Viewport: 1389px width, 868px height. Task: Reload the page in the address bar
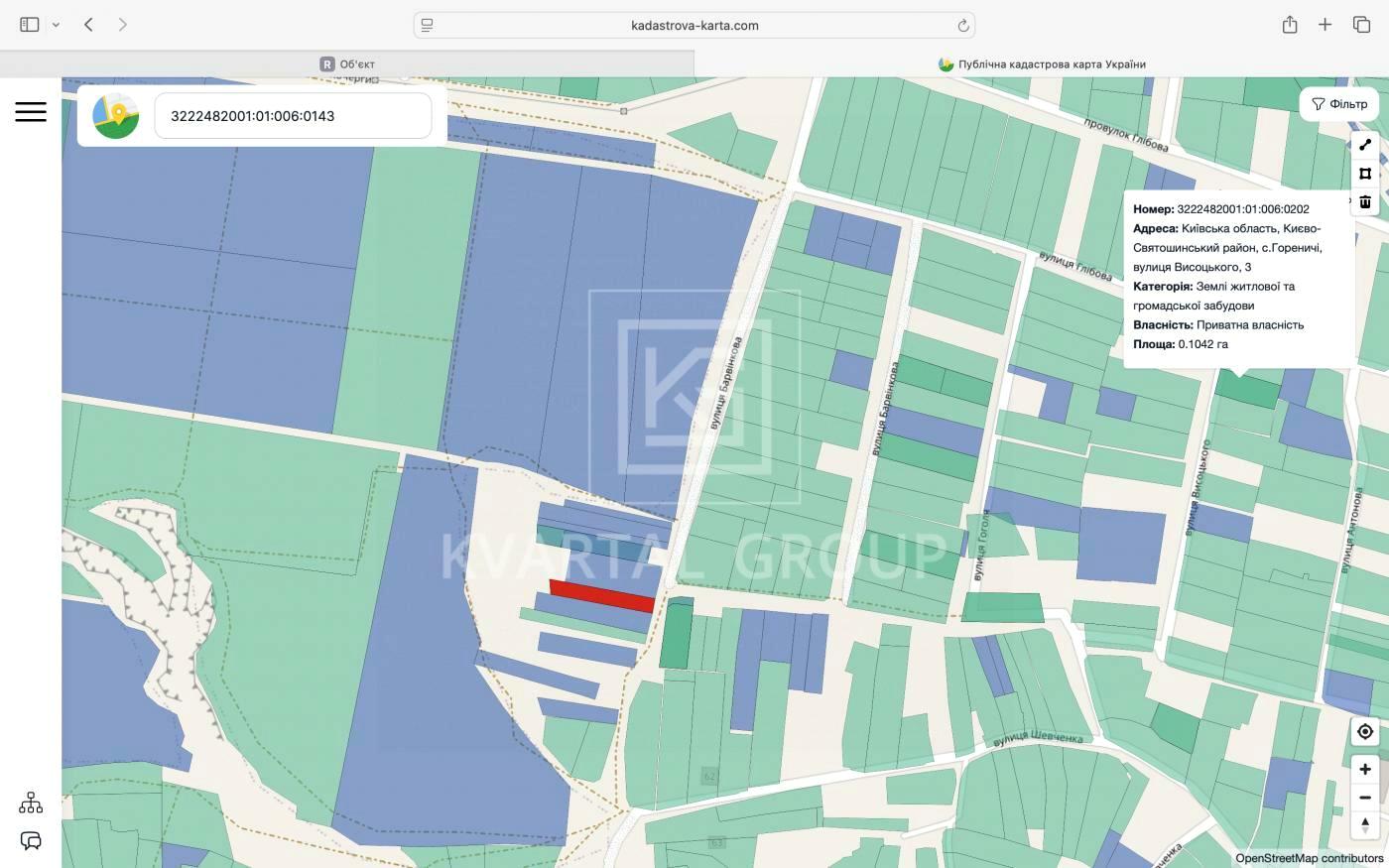[962, 26]
